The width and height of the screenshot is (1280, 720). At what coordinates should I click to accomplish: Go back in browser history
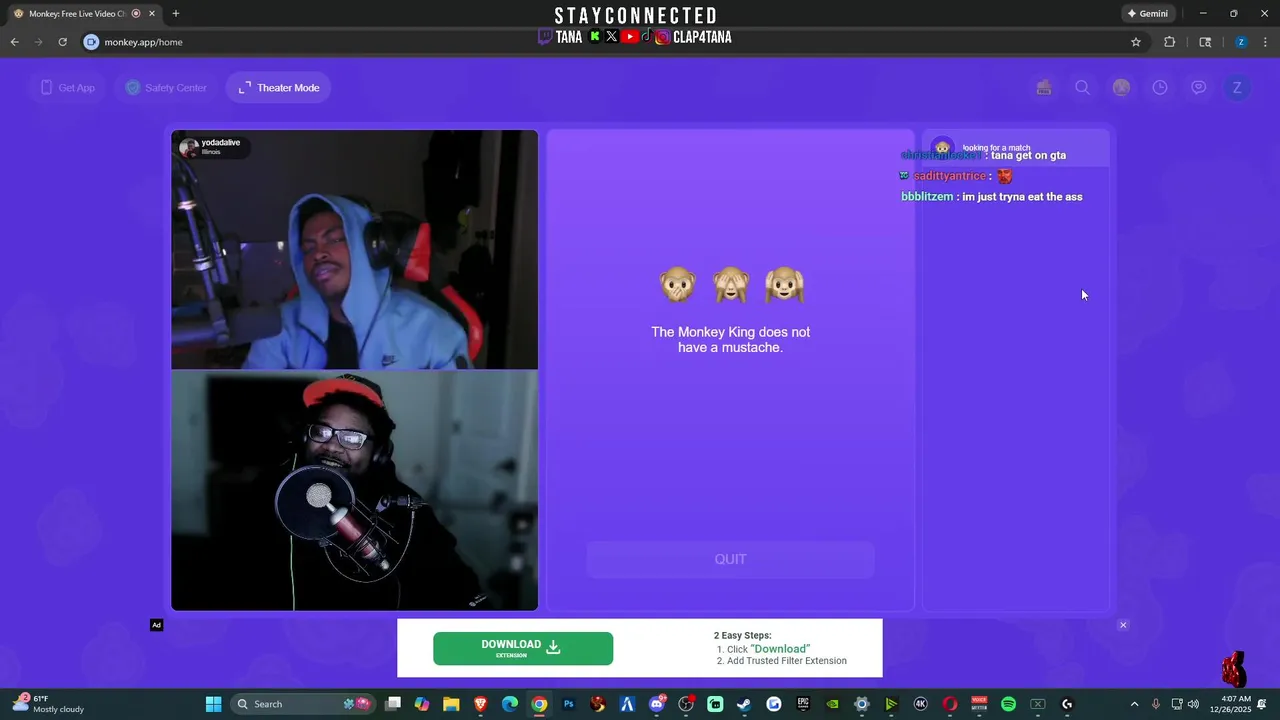[15, 42]
